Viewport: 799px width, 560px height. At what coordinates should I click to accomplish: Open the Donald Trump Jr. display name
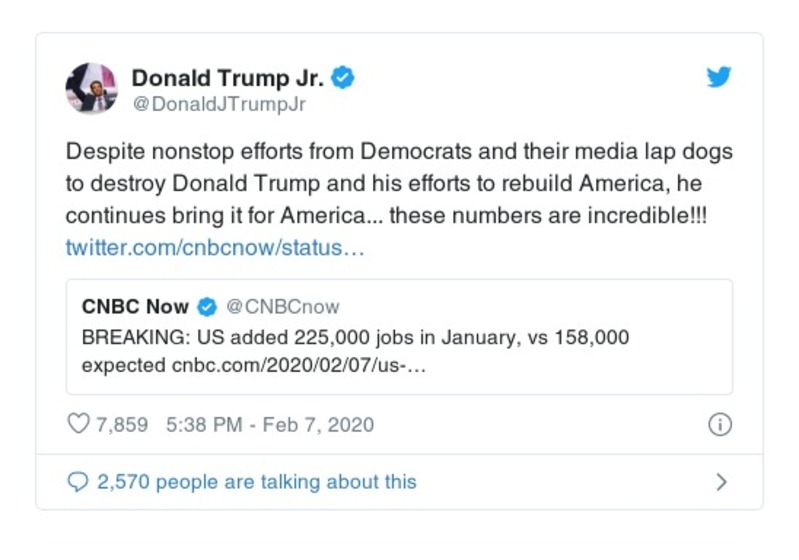pyautogui.click(x=230, y=77)
